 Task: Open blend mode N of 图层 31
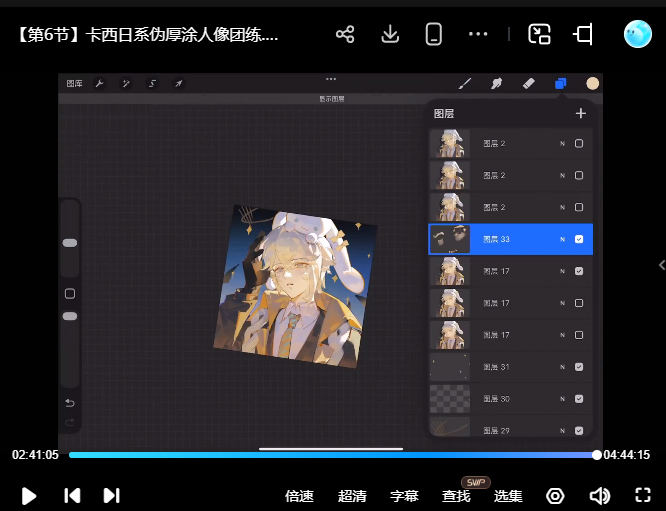[x=562, y=367]
